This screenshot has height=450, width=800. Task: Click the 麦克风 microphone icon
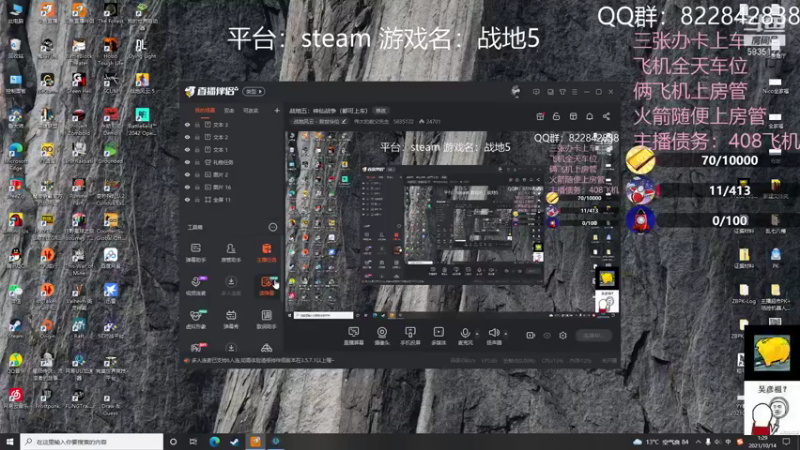[x=465, y=334]
